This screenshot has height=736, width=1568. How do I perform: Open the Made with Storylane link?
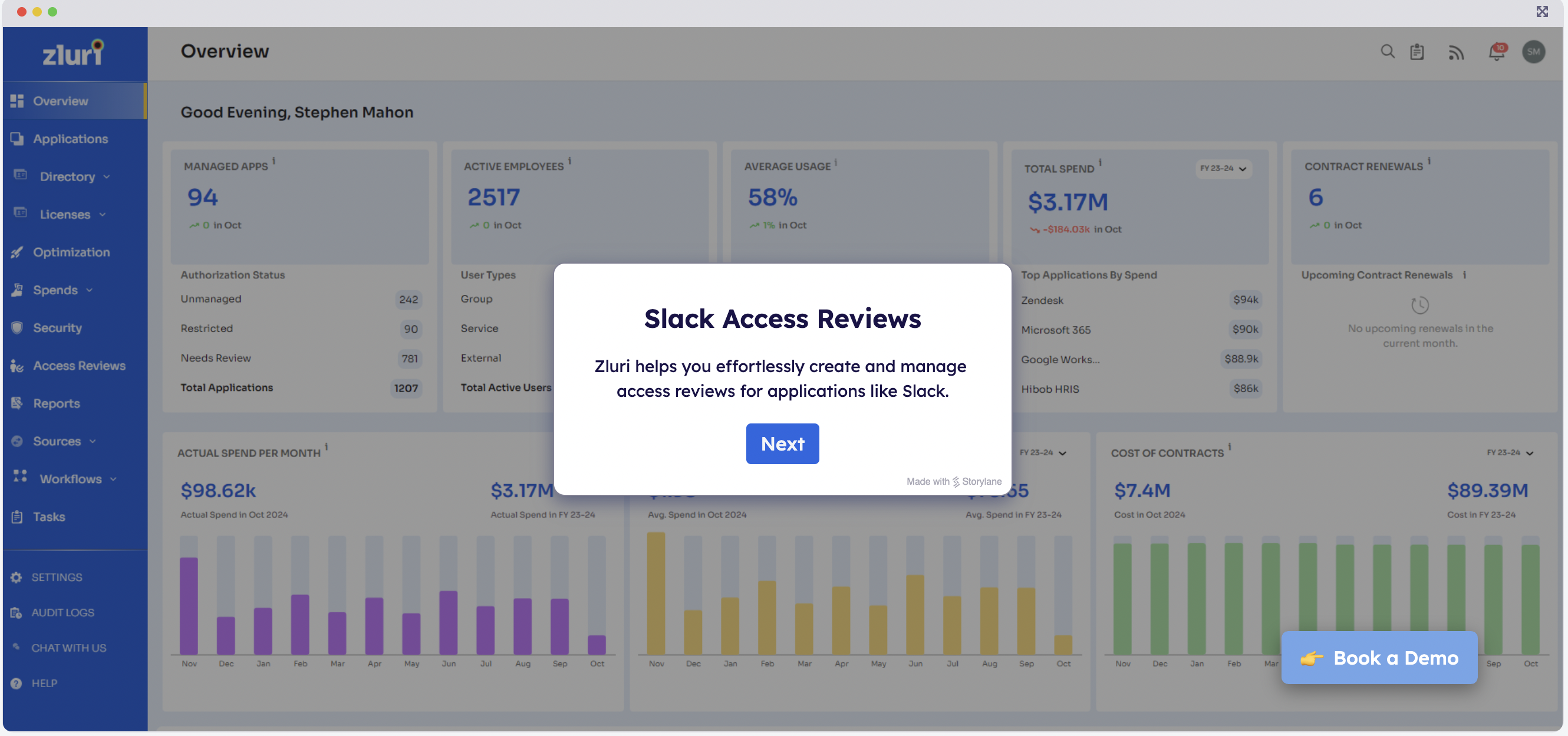(953, 481)
